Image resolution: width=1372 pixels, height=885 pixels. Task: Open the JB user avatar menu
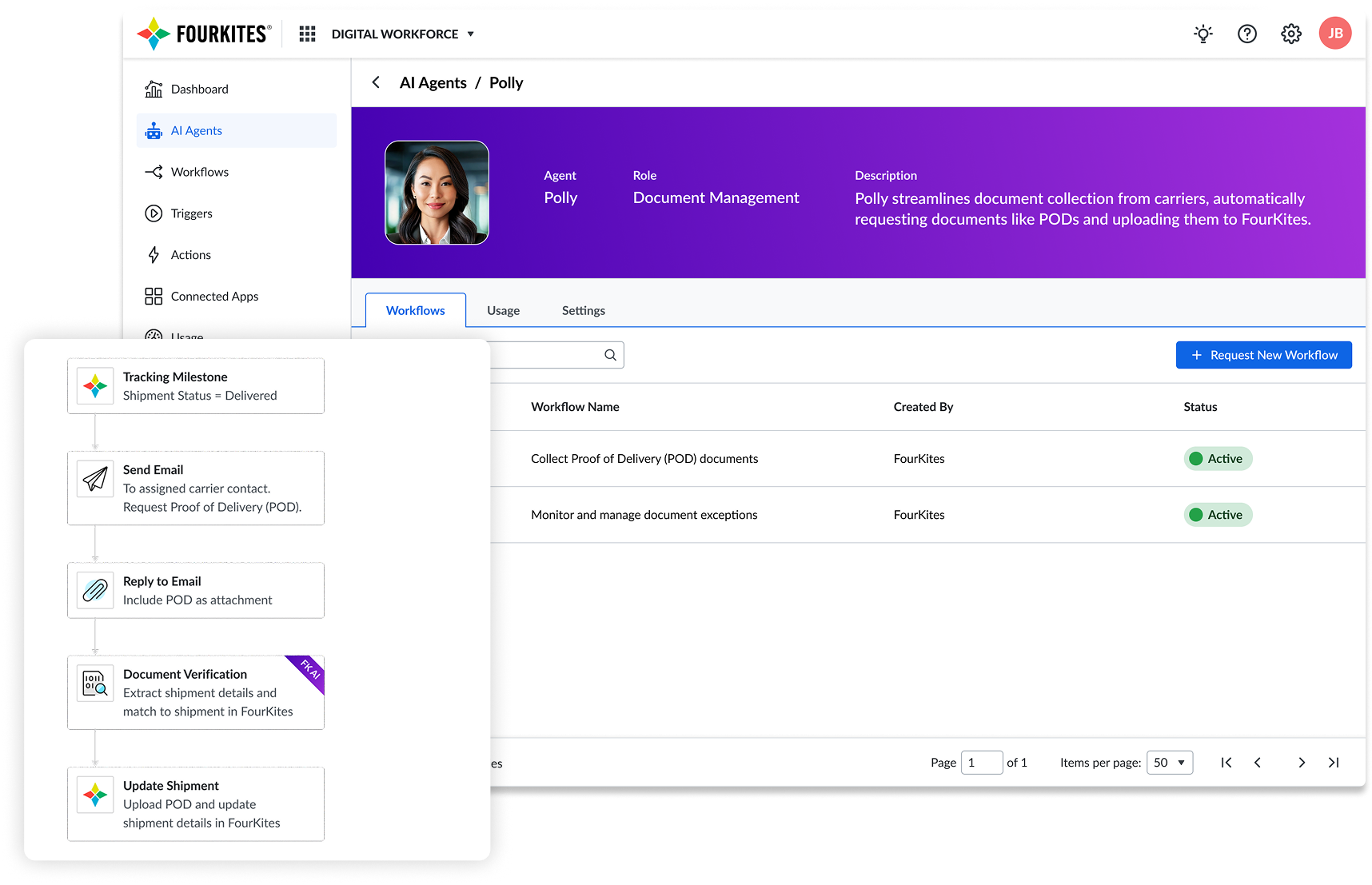(x=1334, y=34)
